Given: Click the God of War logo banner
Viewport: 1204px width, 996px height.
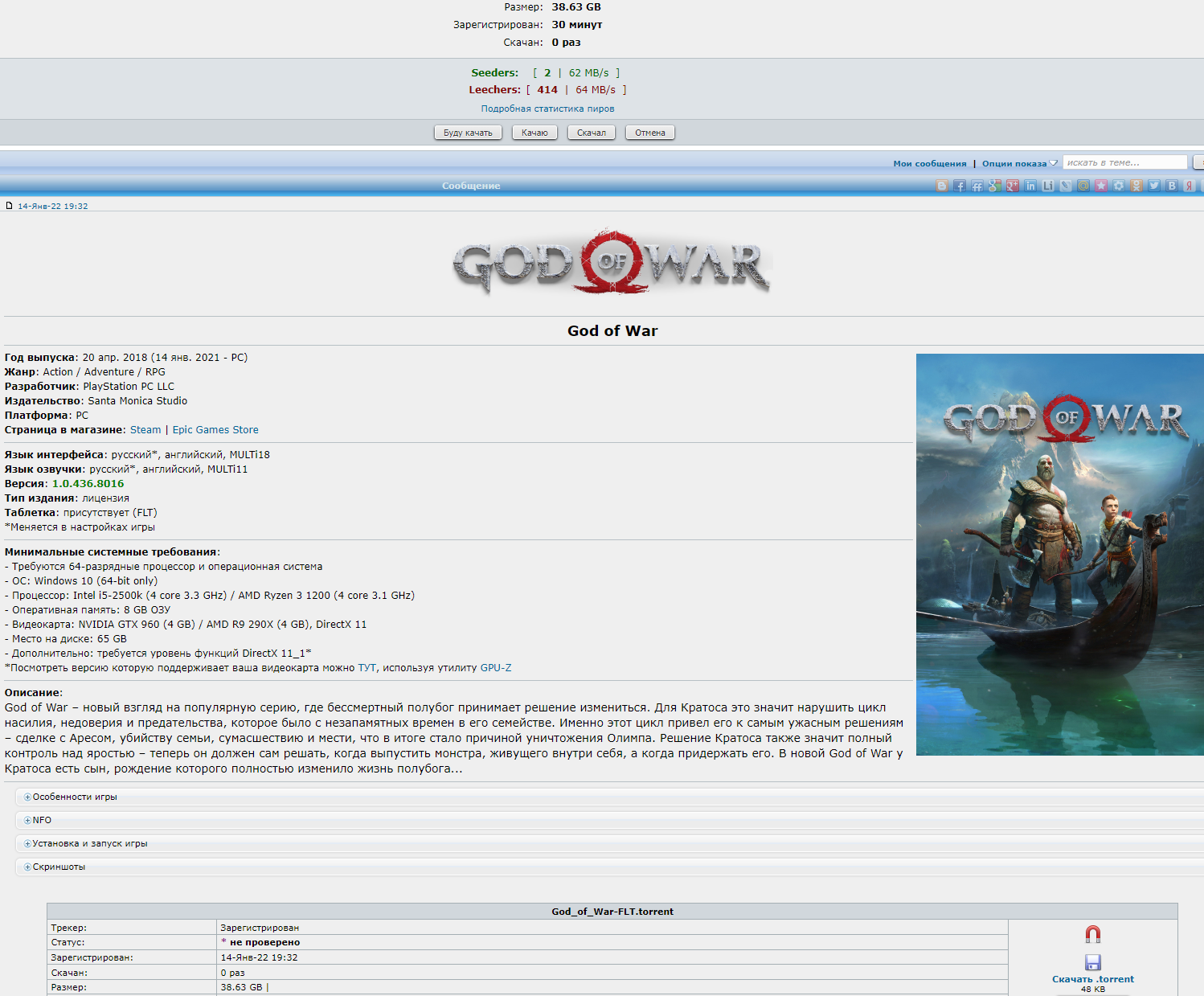Looking at the screenshot, I should pyautogui.click(x=612, y=261).
